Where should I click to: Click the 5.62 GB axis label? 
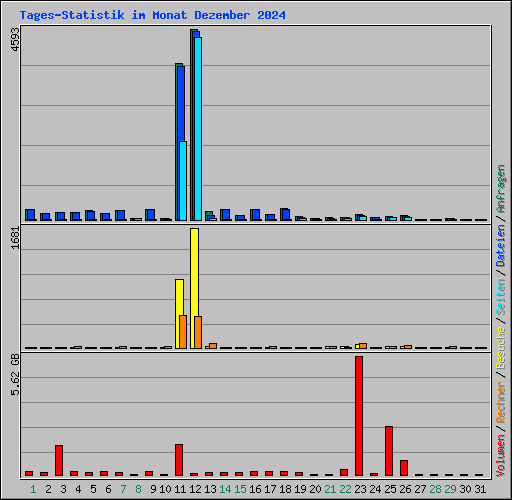click(15, 374)
